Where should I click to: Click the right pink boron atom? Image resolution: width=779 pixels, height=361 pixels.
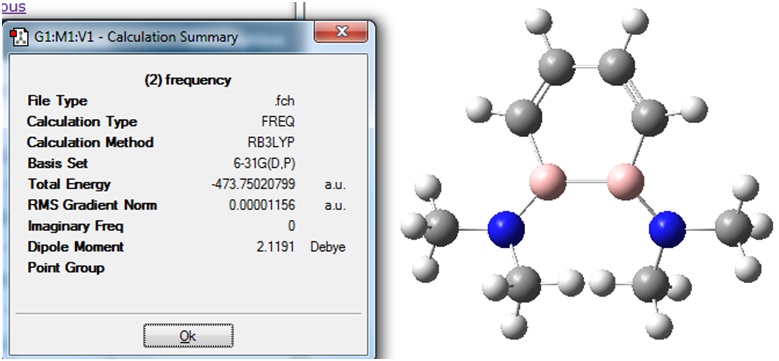(x=625, y=181)
